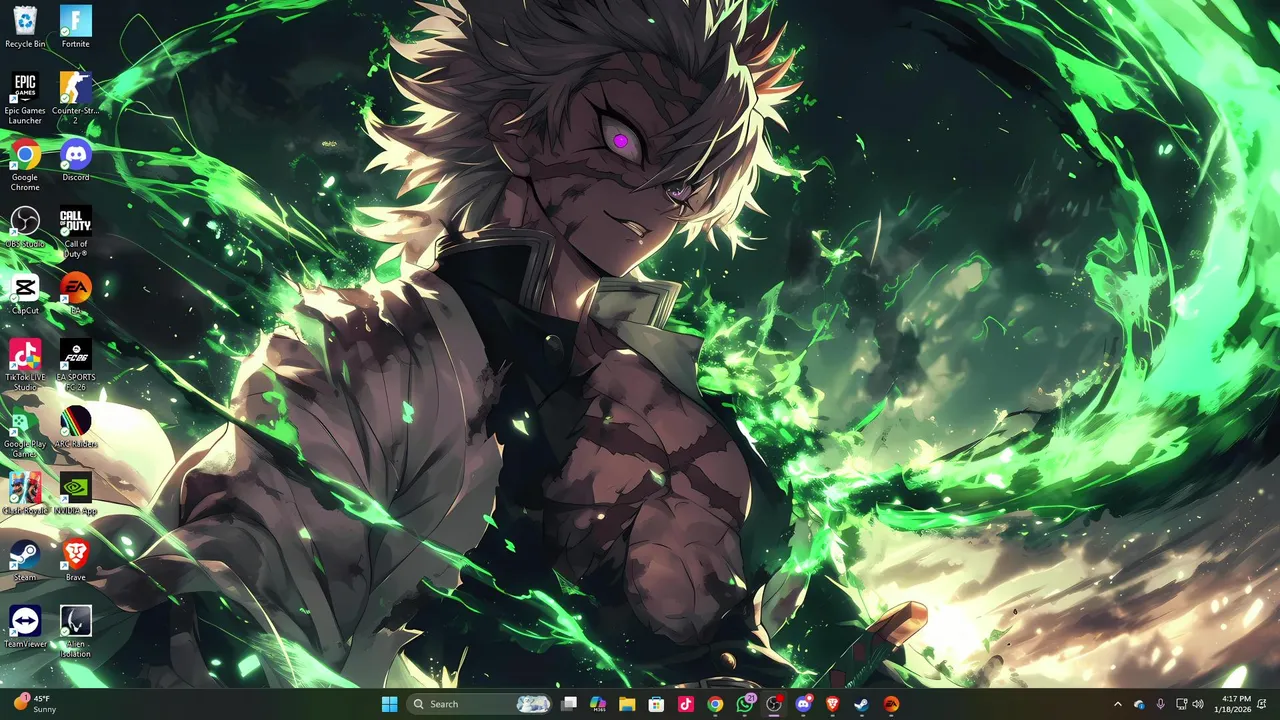
Task: Open the Recycle Bin desktop icon
Action: (25, 27)
